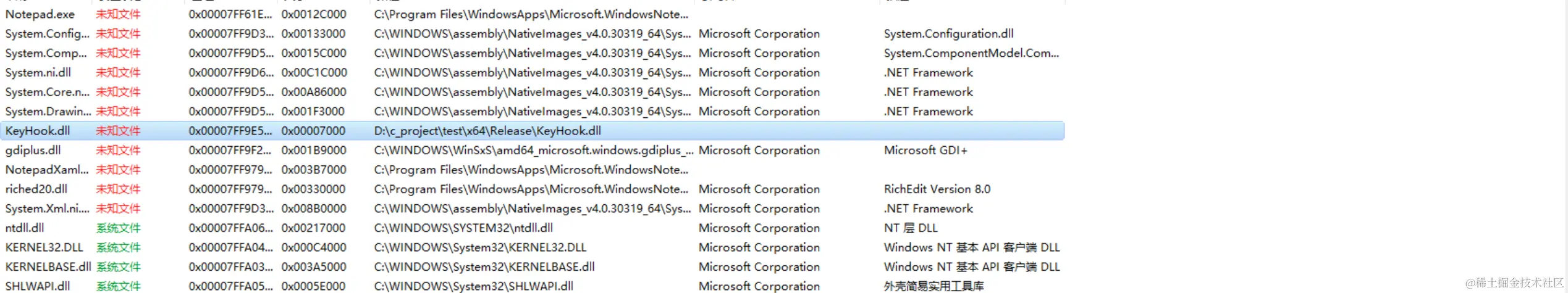Select the KERNELBASE.dll module name
The width and height of the screenshot is (1568, 293).
click(x=48, y=266)
